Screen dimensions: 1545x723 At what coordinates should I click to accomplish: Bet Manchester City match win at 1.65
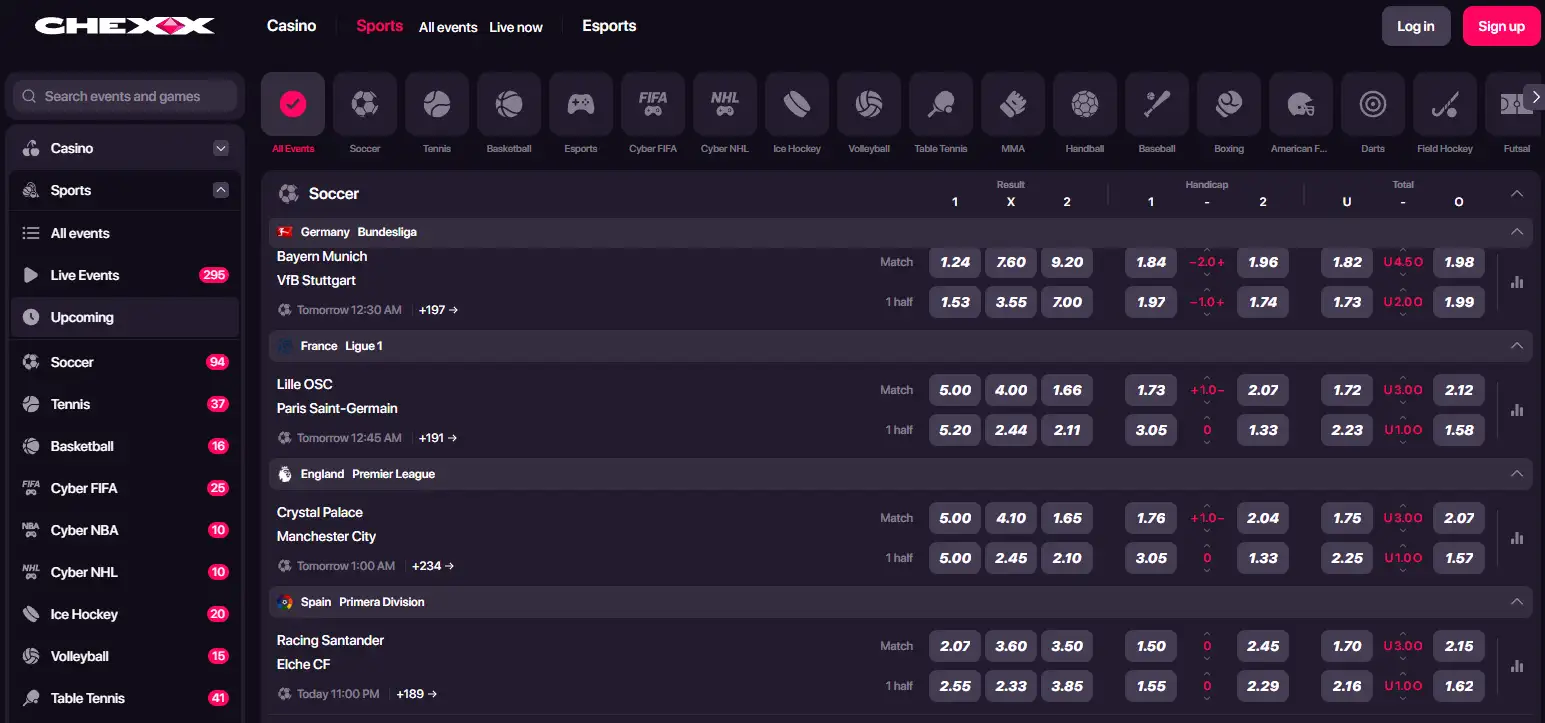tap(1067, 518)
